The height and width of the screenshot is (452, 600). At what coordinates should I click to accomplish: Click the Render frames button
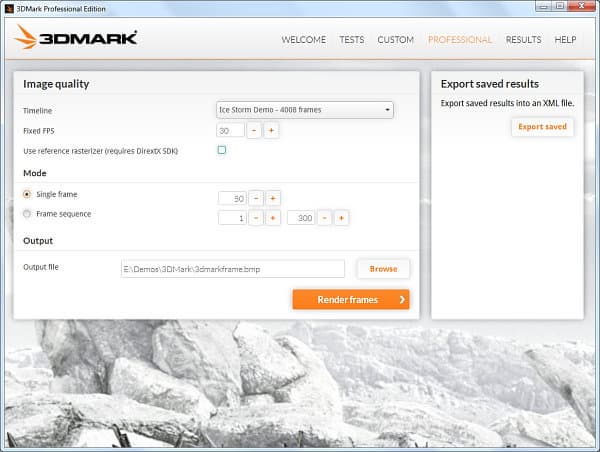click(351, 299)
